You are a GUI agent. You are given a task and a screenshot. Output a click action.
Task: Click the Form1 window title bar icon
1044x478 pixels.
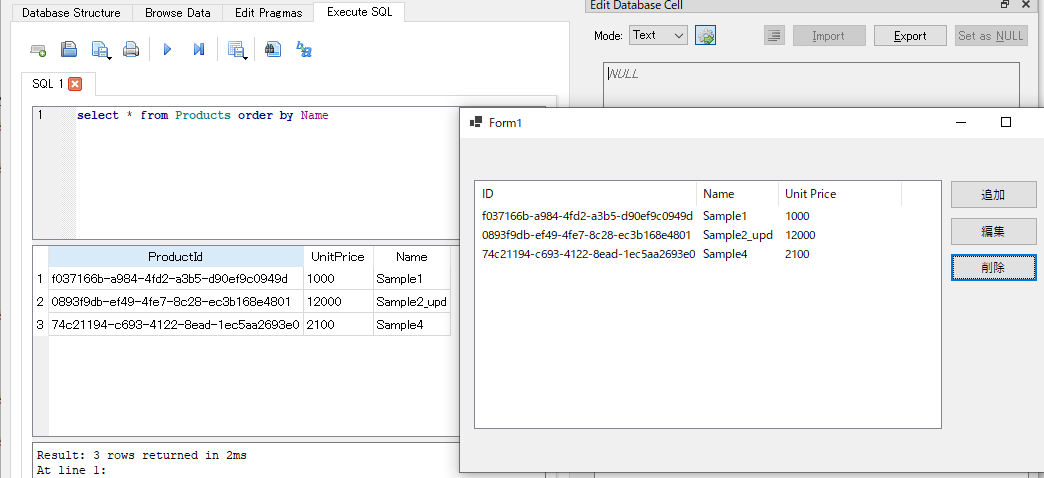(475, 122)
